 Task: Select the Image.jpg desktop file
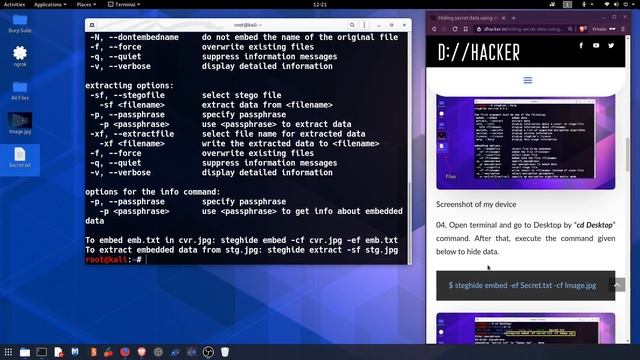click(20, 124)
